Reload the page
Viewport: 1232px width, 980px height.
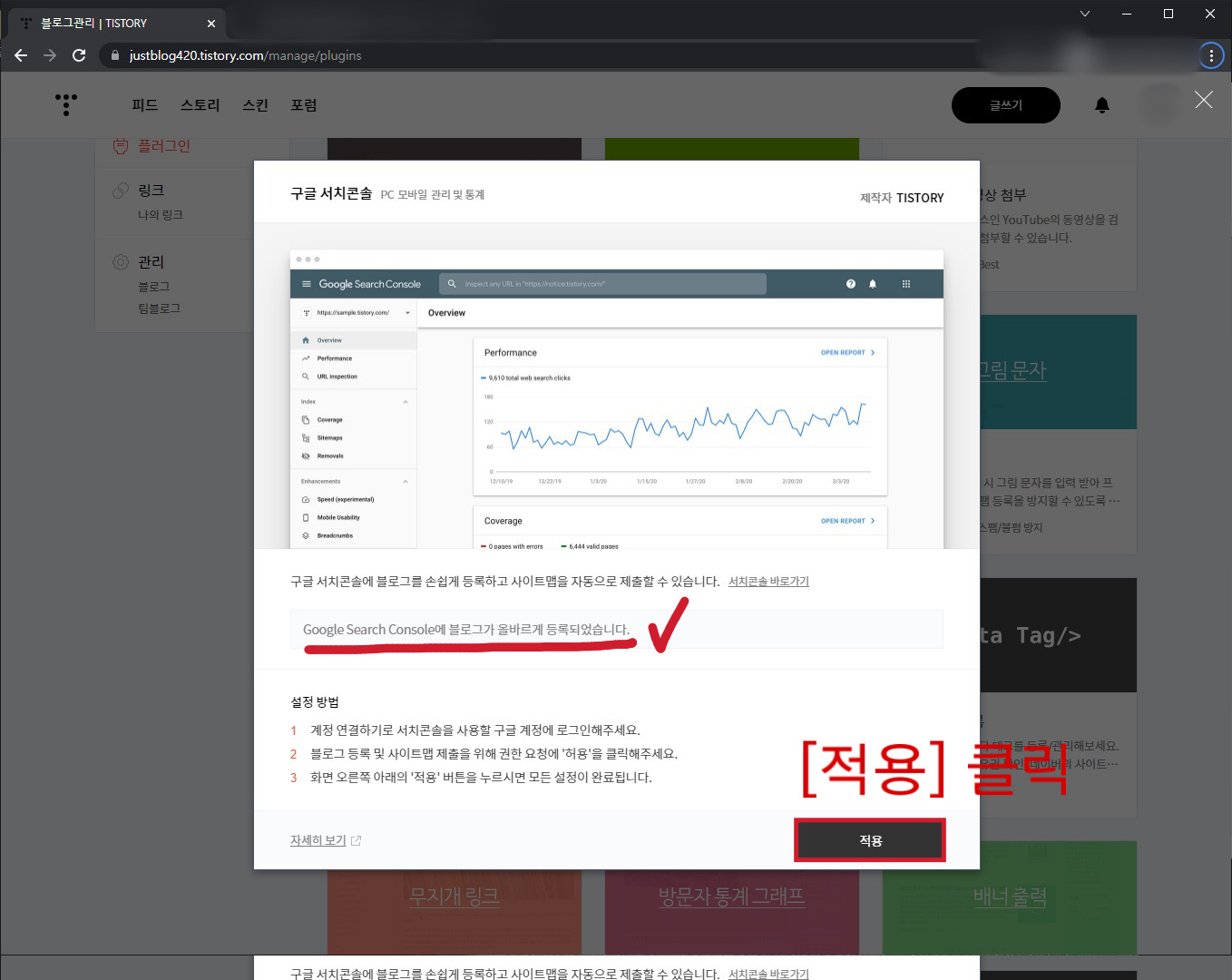[79, 55]
